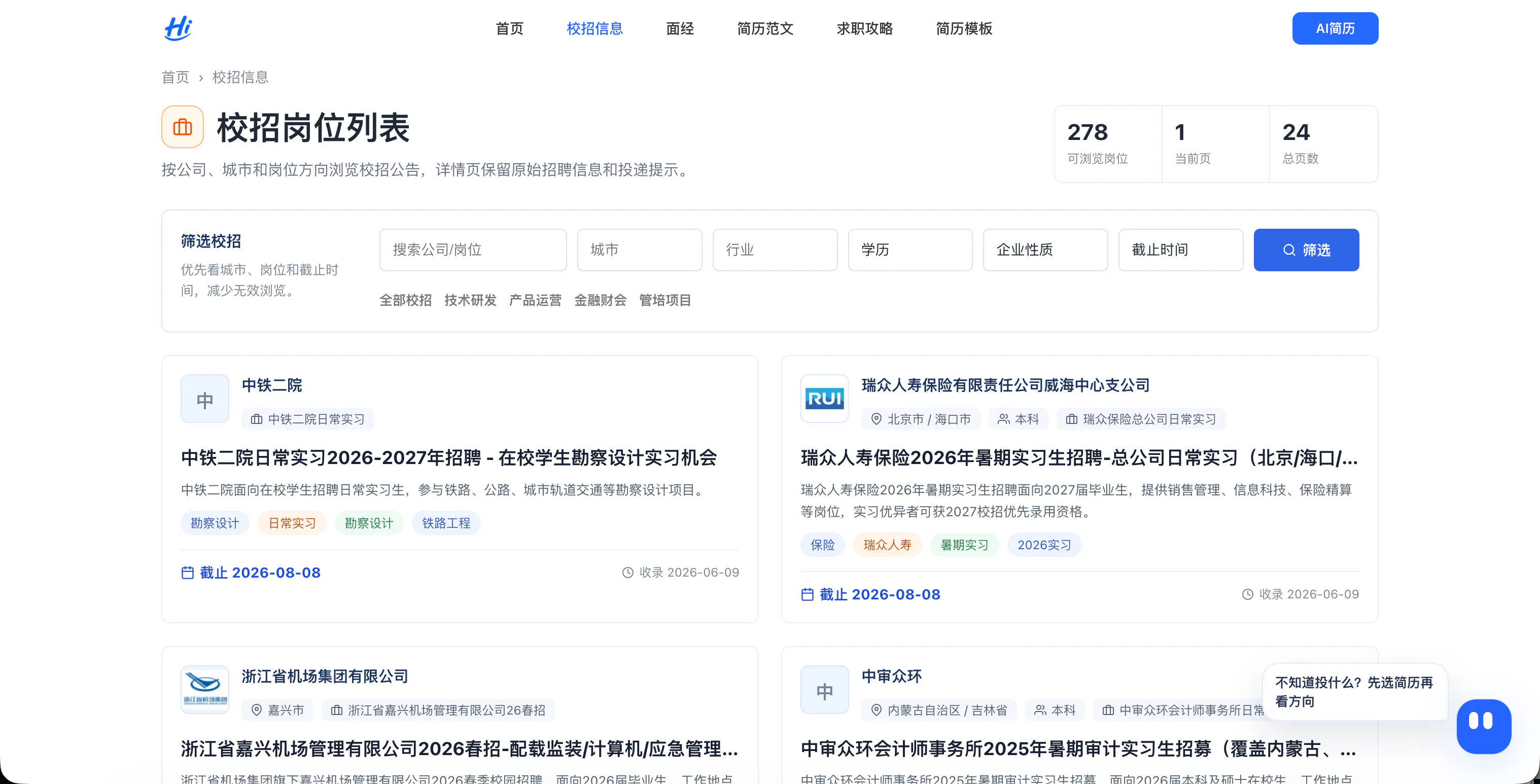Viewport: 1540px width, 784px height.
Task: Click the location pin beside 嘉兴市
Action: 257,710
